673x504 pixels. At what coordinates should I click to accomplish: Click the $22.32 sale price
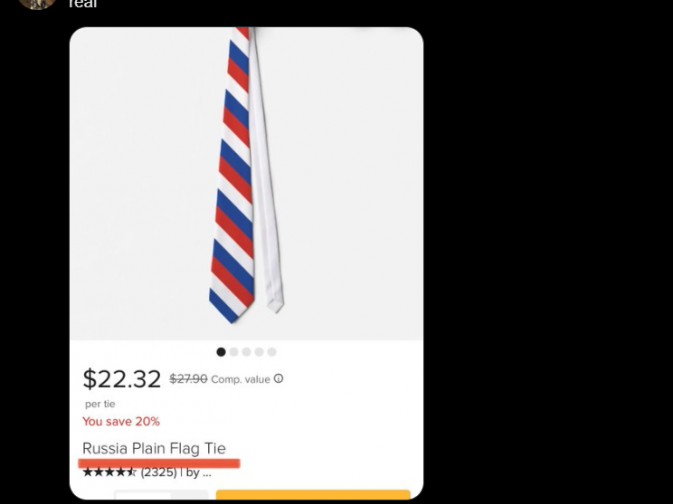(x=121, y=379)
